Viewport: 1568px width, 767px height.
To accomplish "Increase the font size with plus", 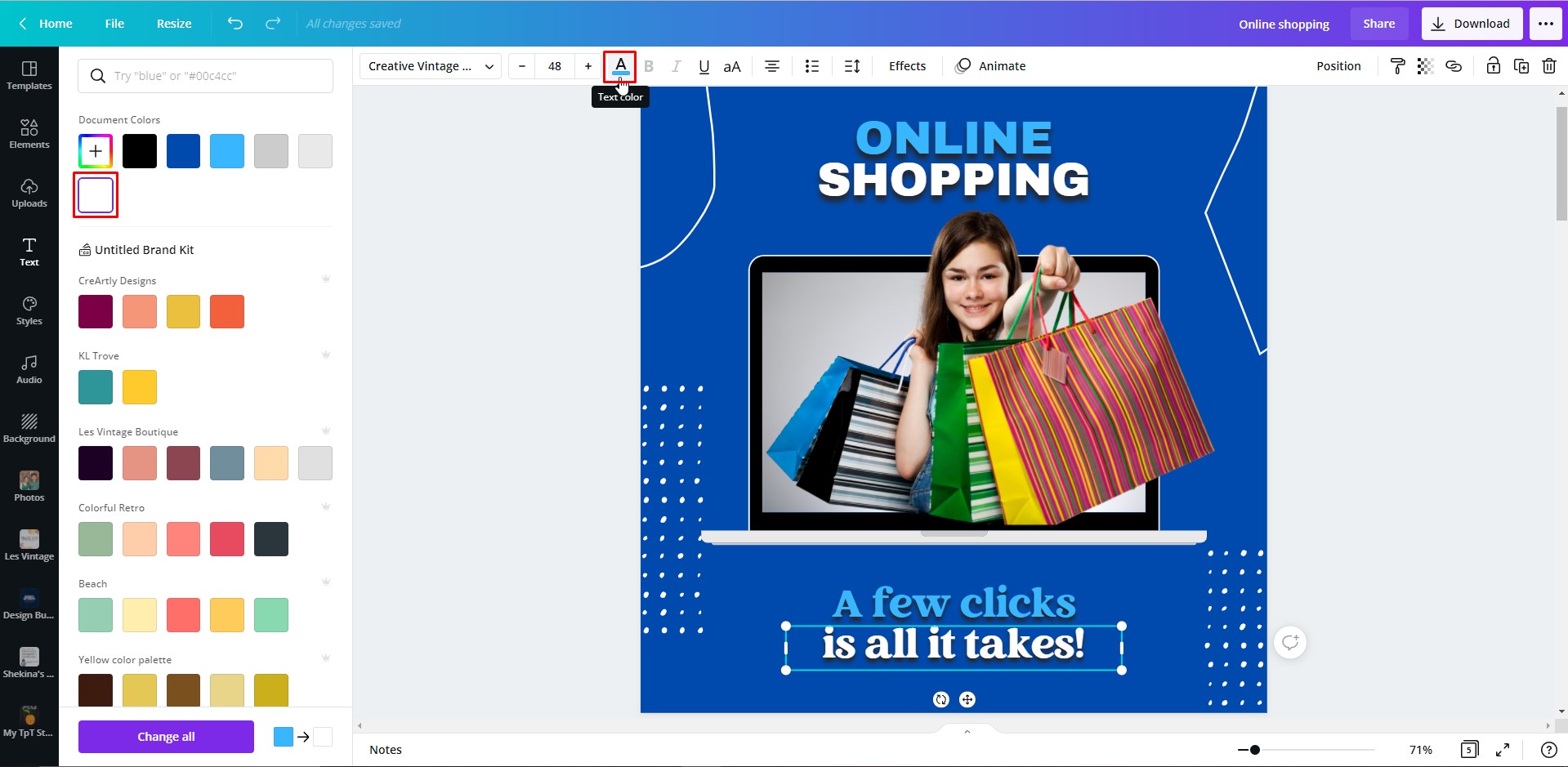I will click(587, 66).
